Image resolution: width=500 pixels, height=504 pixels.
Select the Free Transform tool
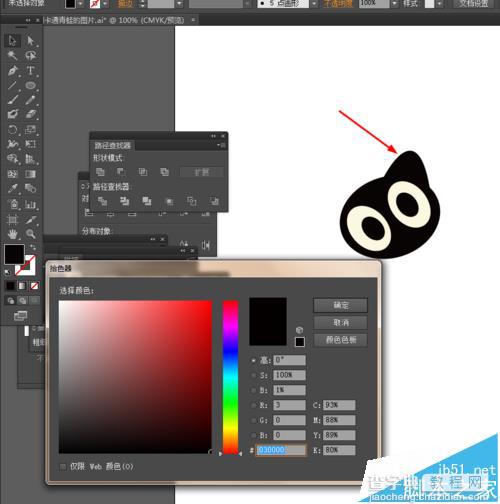[31, 144]
